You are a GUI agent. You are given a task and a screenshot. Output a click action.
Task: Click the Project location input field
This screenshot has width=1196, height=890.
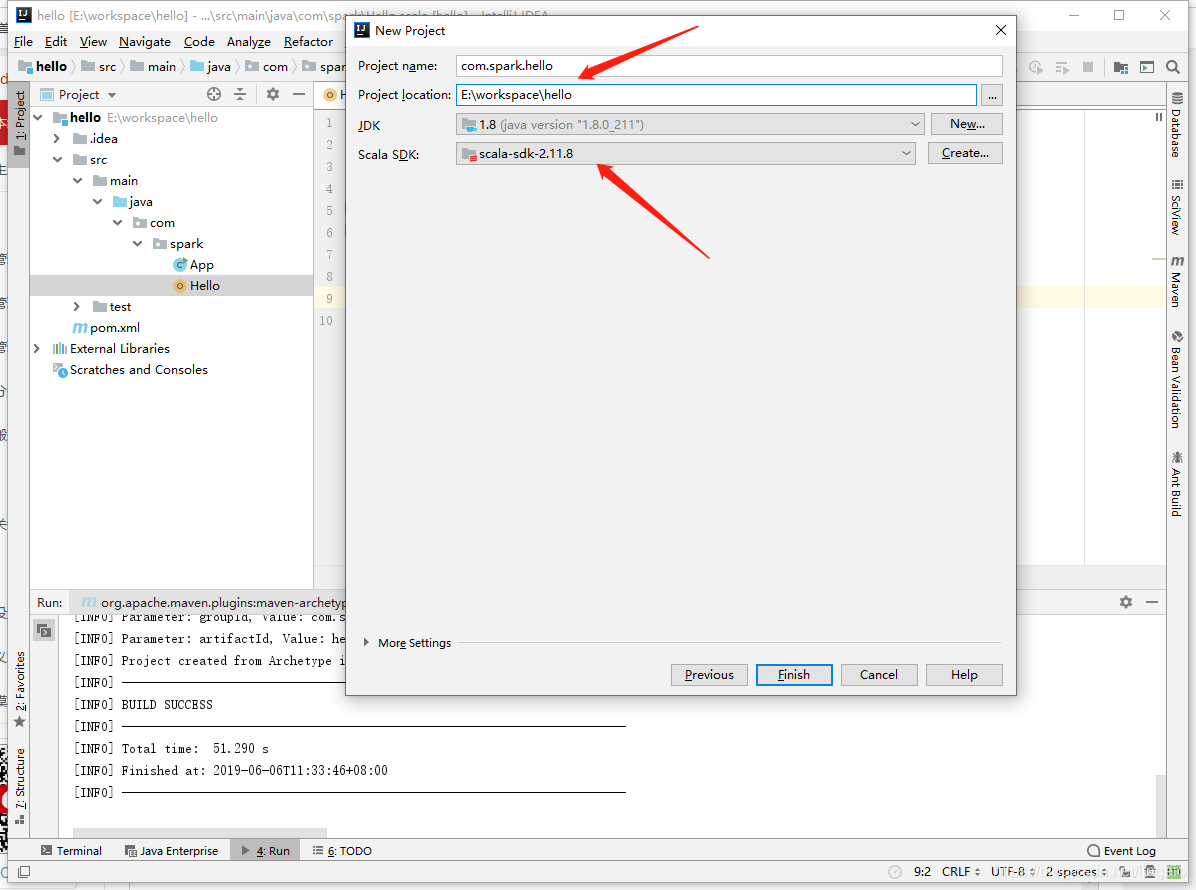click(x=716, y=95)
